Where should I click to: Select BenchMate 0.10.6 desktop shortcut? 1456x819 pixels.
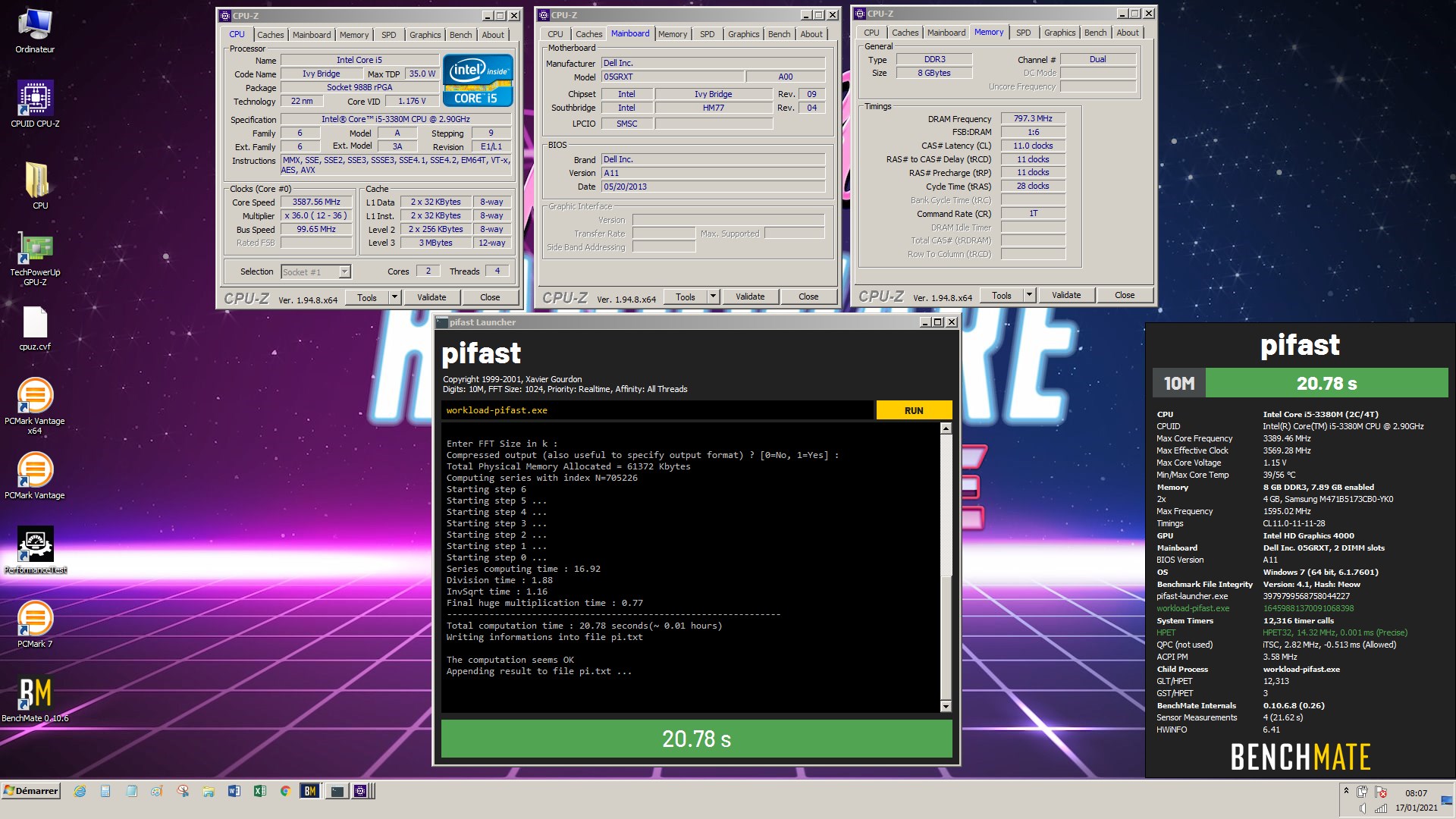coord(35,699)
